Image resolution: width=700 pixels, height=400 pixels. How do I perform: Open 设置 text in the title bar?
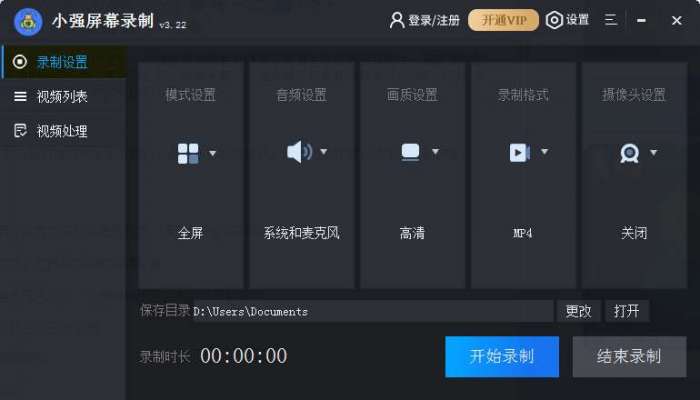(578, 20)
